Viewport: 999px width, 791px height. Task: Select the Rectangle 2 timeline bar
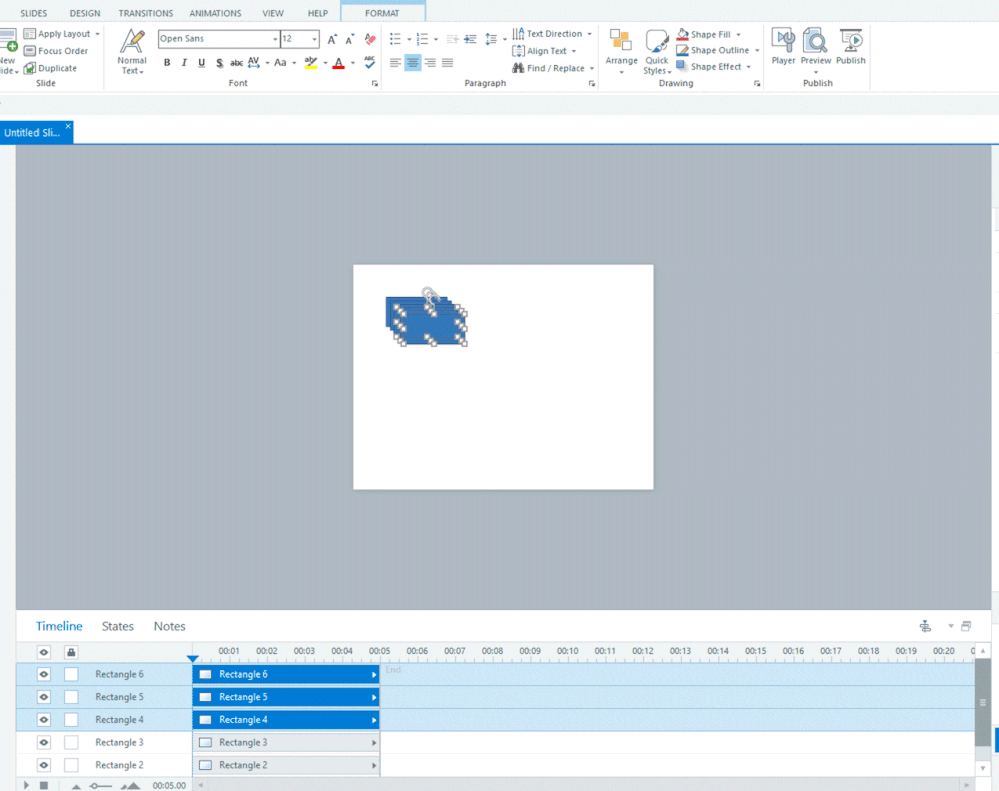[286, 765]
